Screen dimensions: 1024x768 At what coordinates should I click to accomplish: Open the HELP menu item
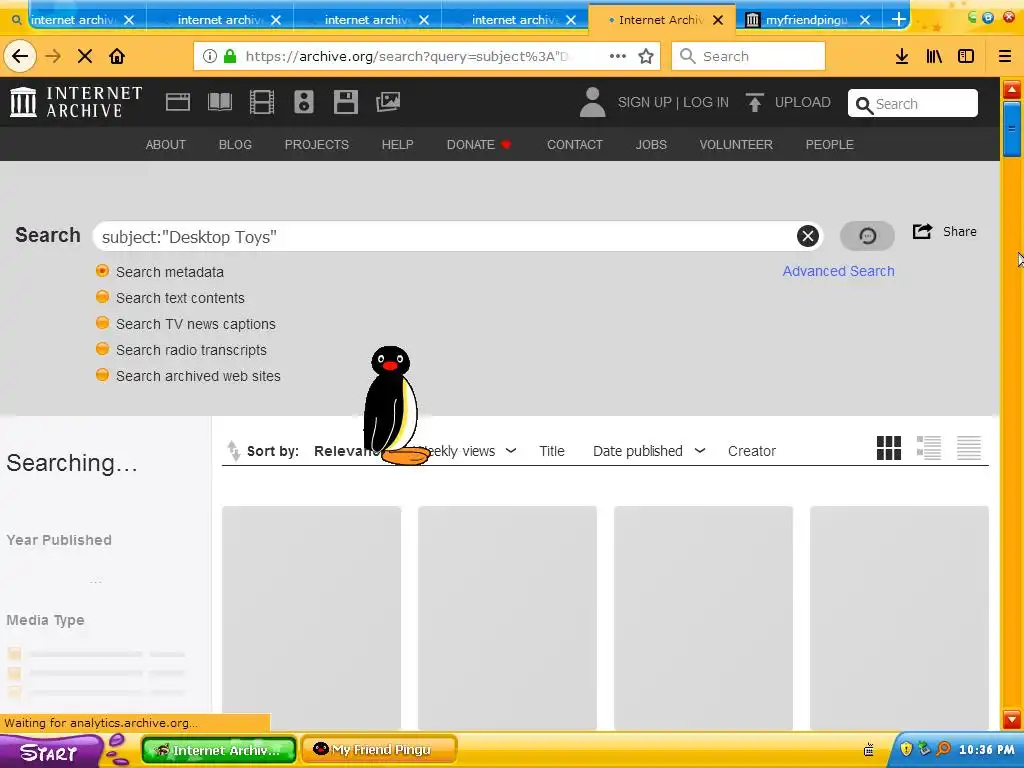tap(398, 144)
